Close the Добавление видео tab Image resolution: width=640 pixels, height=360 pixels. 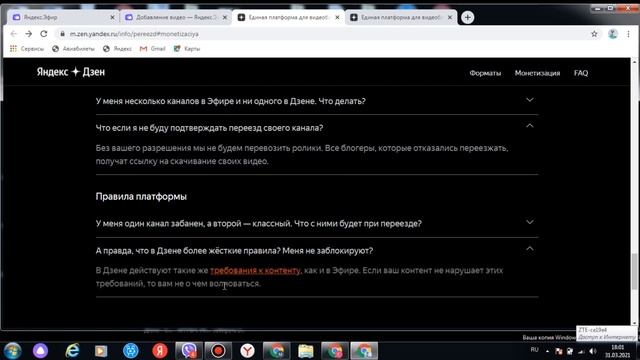pos(224,17)
